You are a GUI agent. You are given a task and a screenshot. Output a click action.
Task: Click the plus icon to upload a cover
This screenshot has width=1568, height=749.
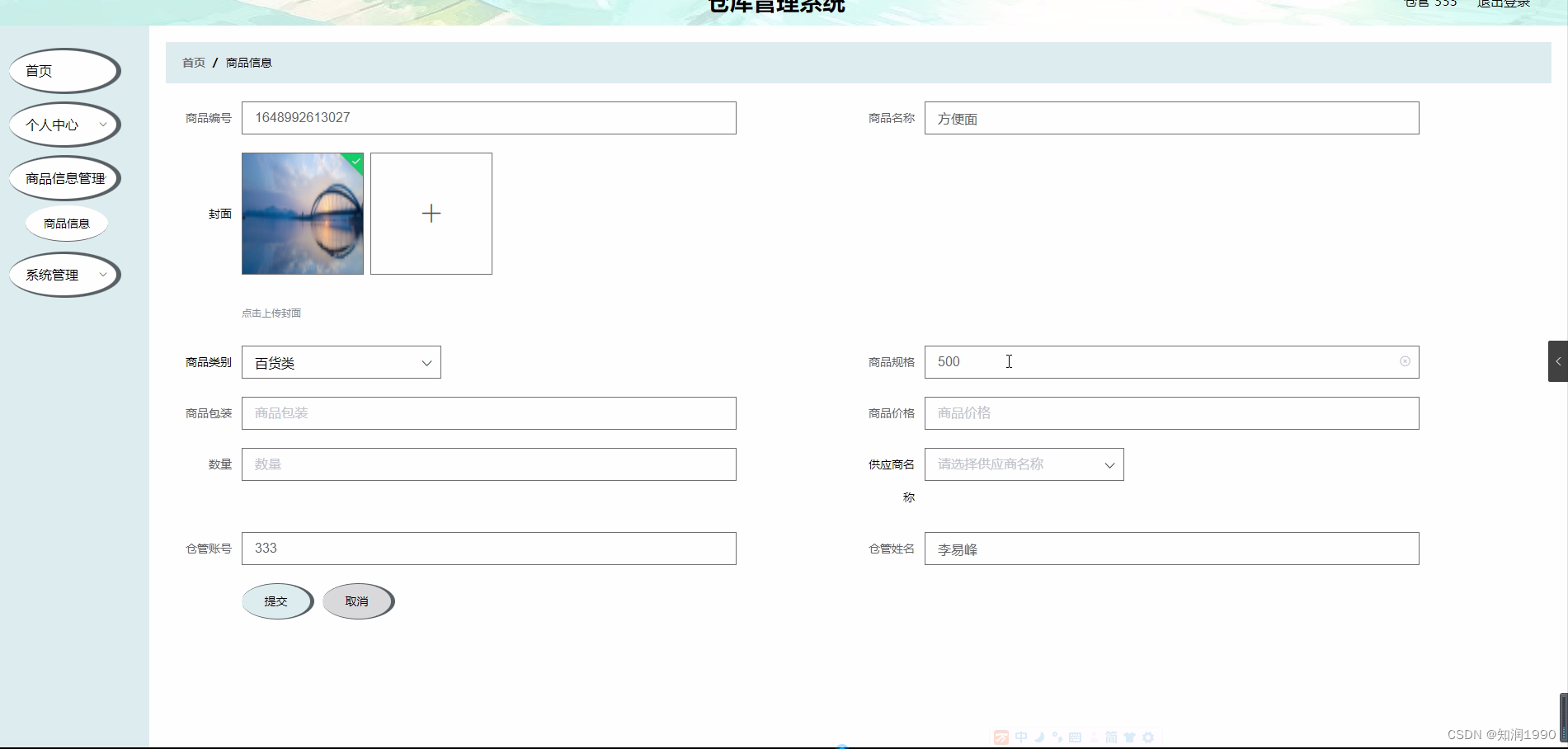click(x=431, y=214)
